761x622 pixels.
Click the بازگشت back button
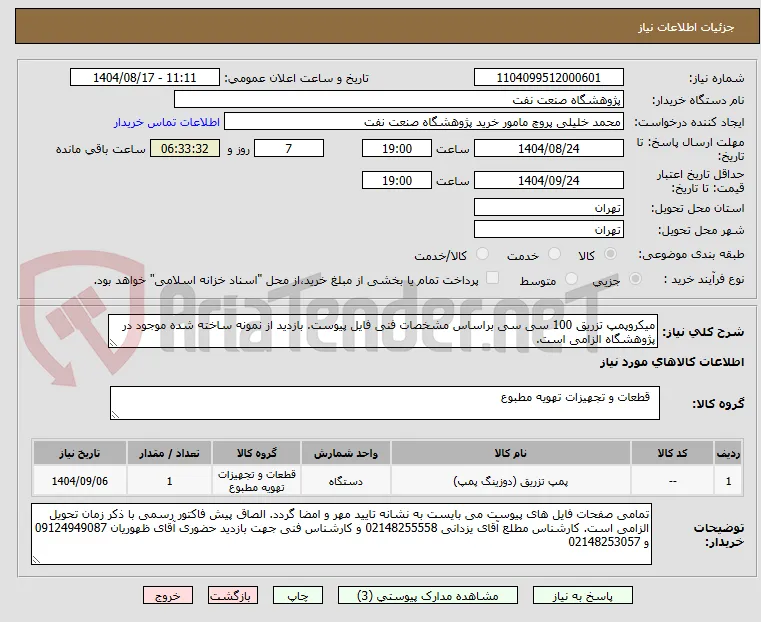click(233, 596)
